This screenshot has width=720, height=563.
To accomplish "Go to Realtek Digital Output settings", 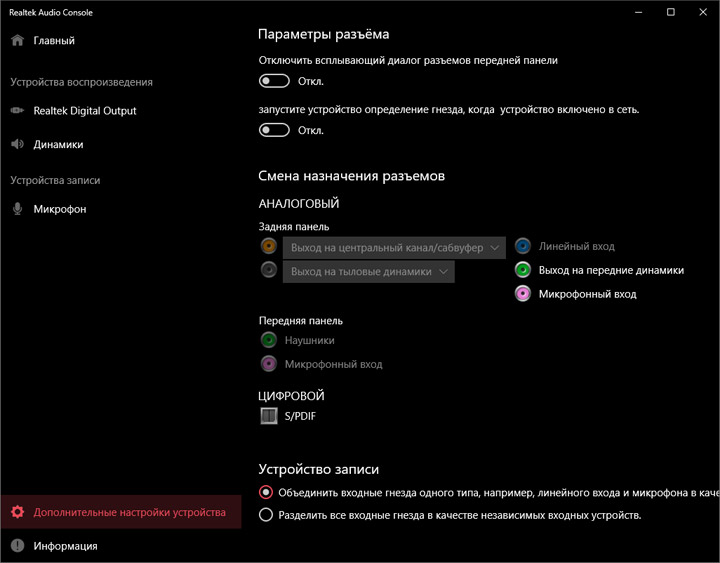I will pos(84,111).
